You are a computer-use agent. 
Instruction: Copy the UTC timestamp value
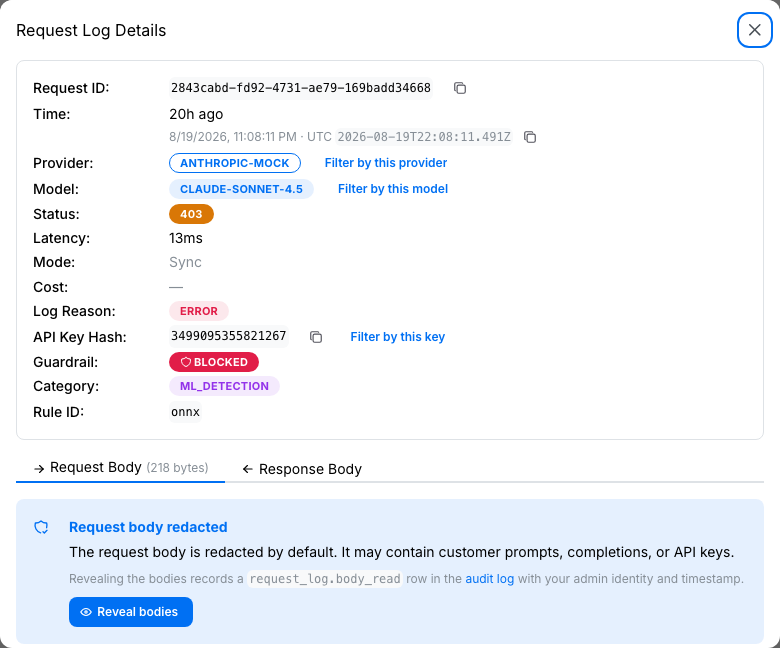click(x=530, y=137)
